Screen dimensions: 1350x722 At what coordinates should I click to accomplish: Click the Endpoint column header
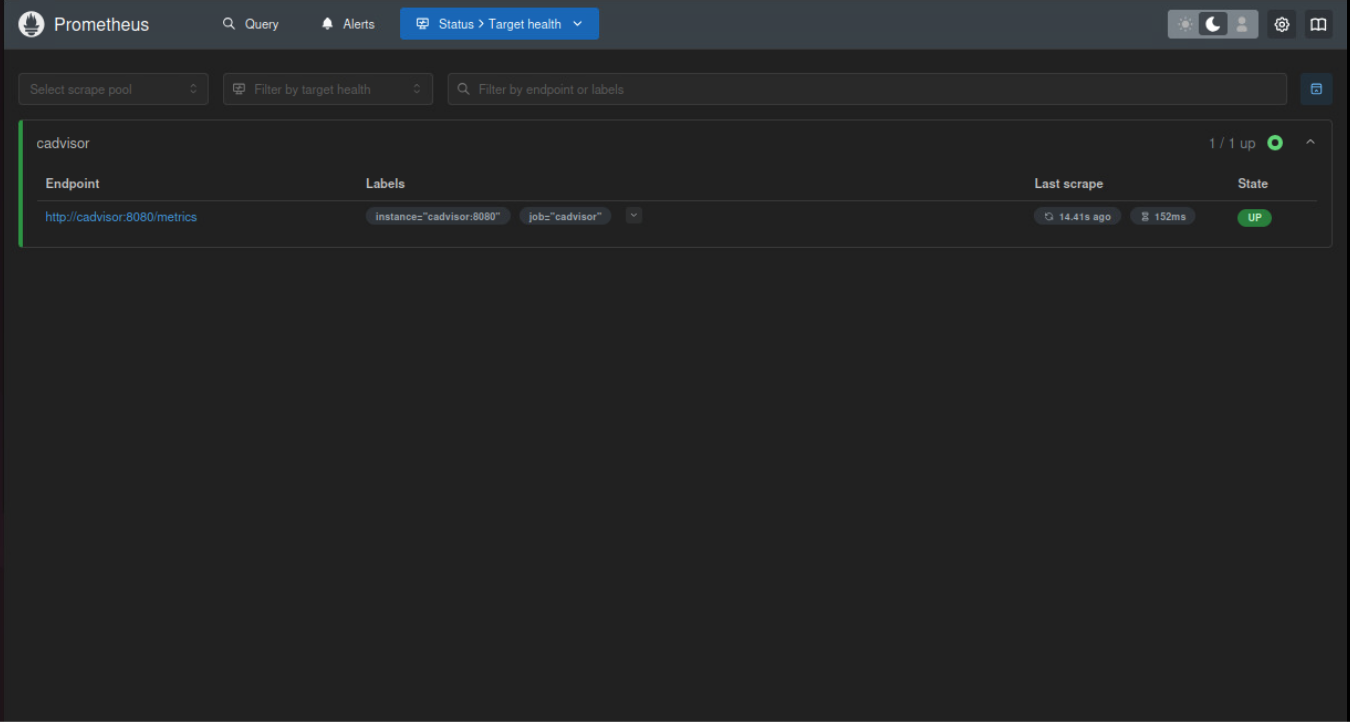point(72,183)
